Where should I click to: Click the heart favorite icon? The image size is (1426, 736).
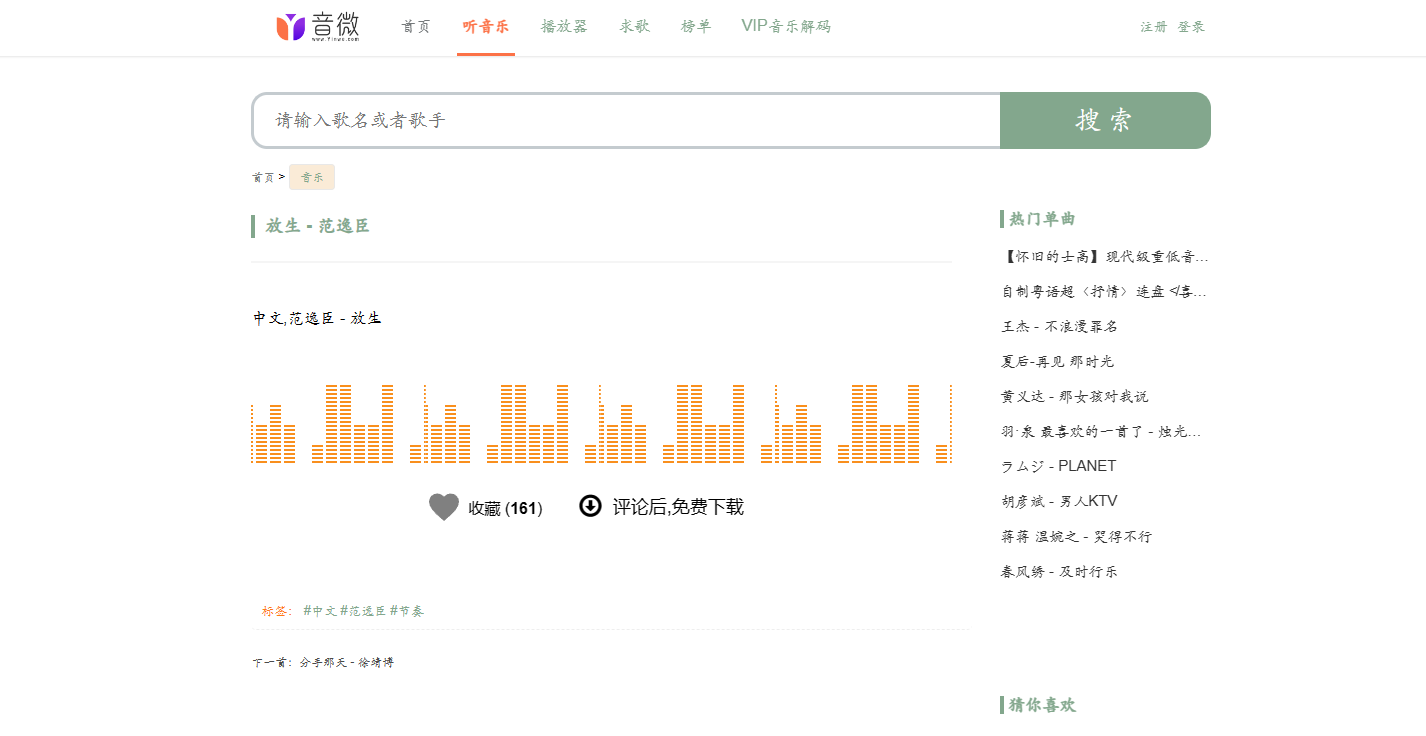coord(444,507)
